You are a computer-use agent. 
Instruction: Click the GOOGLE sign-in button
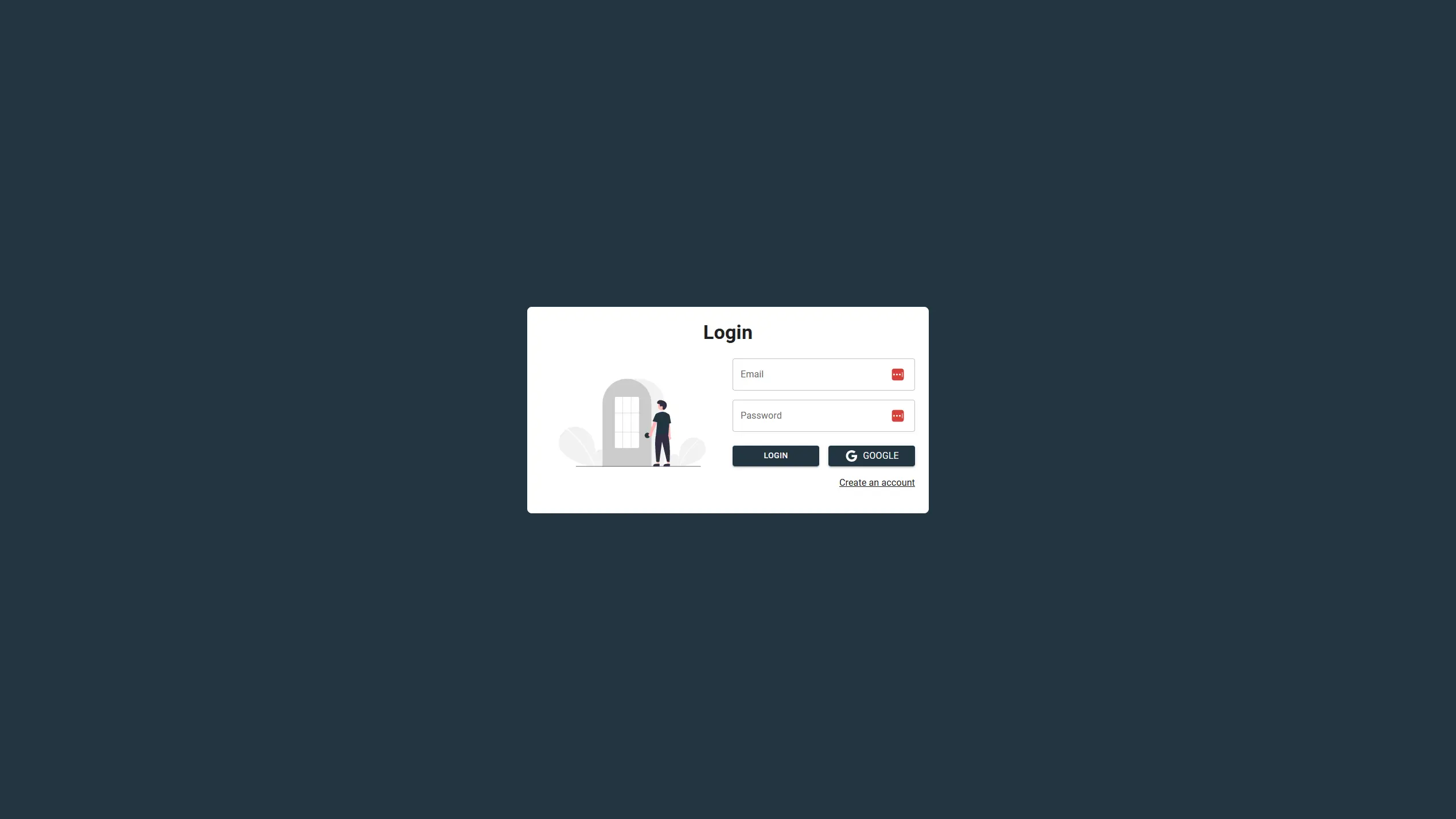[x=871, y=456]
